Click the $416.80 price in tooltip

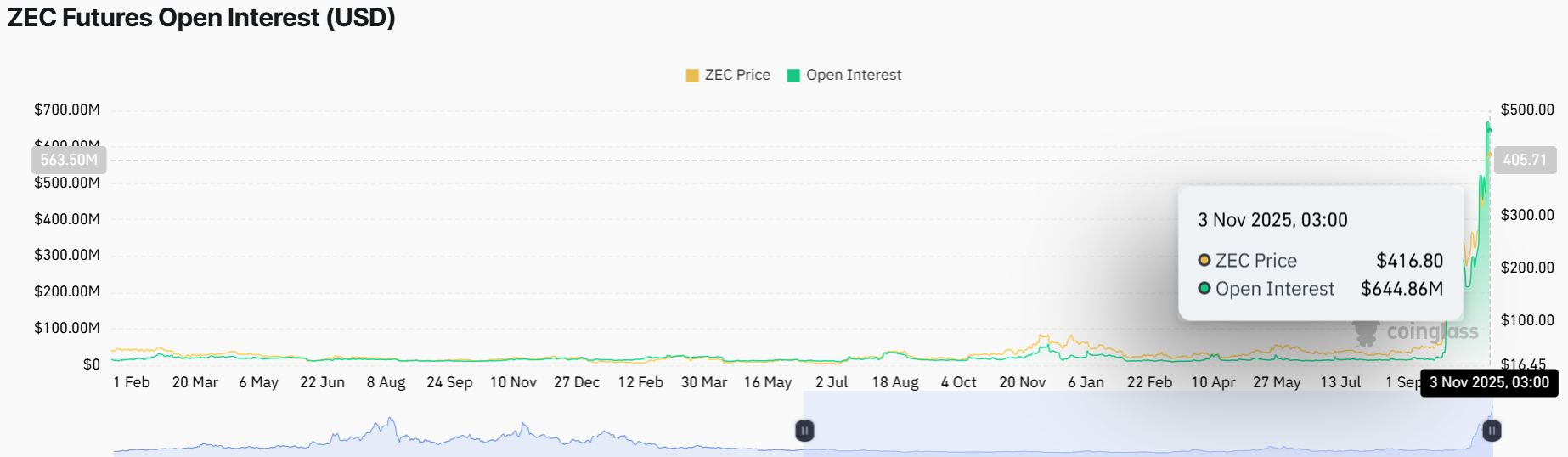[x=1409, y=261]
